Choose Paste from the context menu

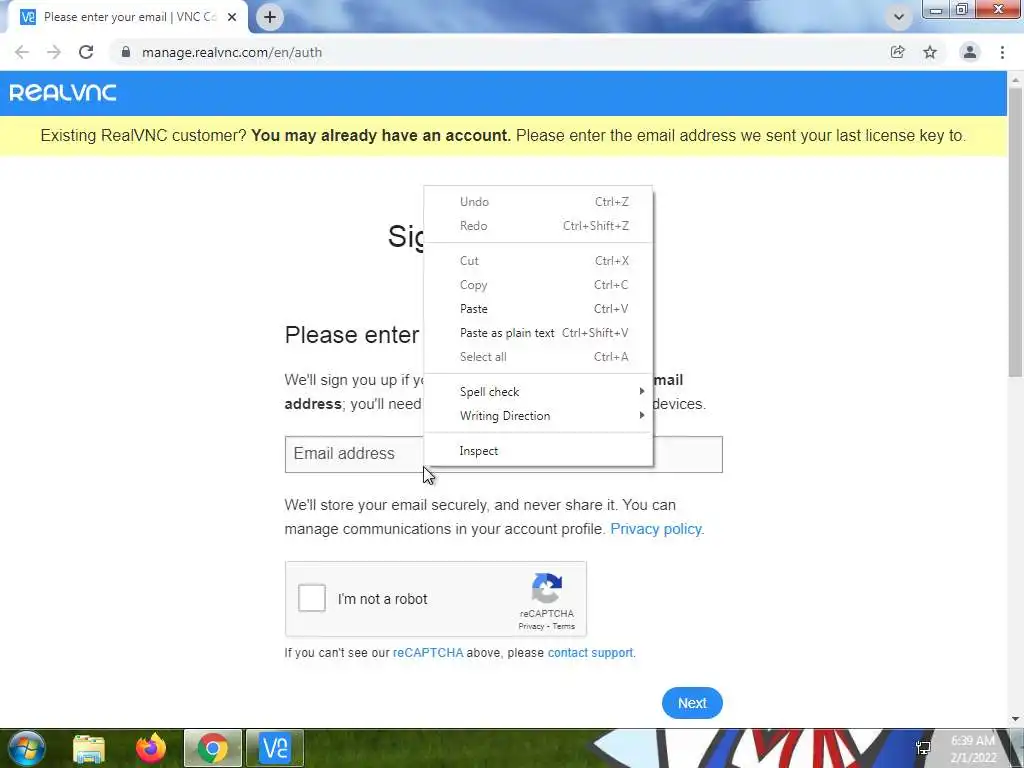(x=539, y=309)
